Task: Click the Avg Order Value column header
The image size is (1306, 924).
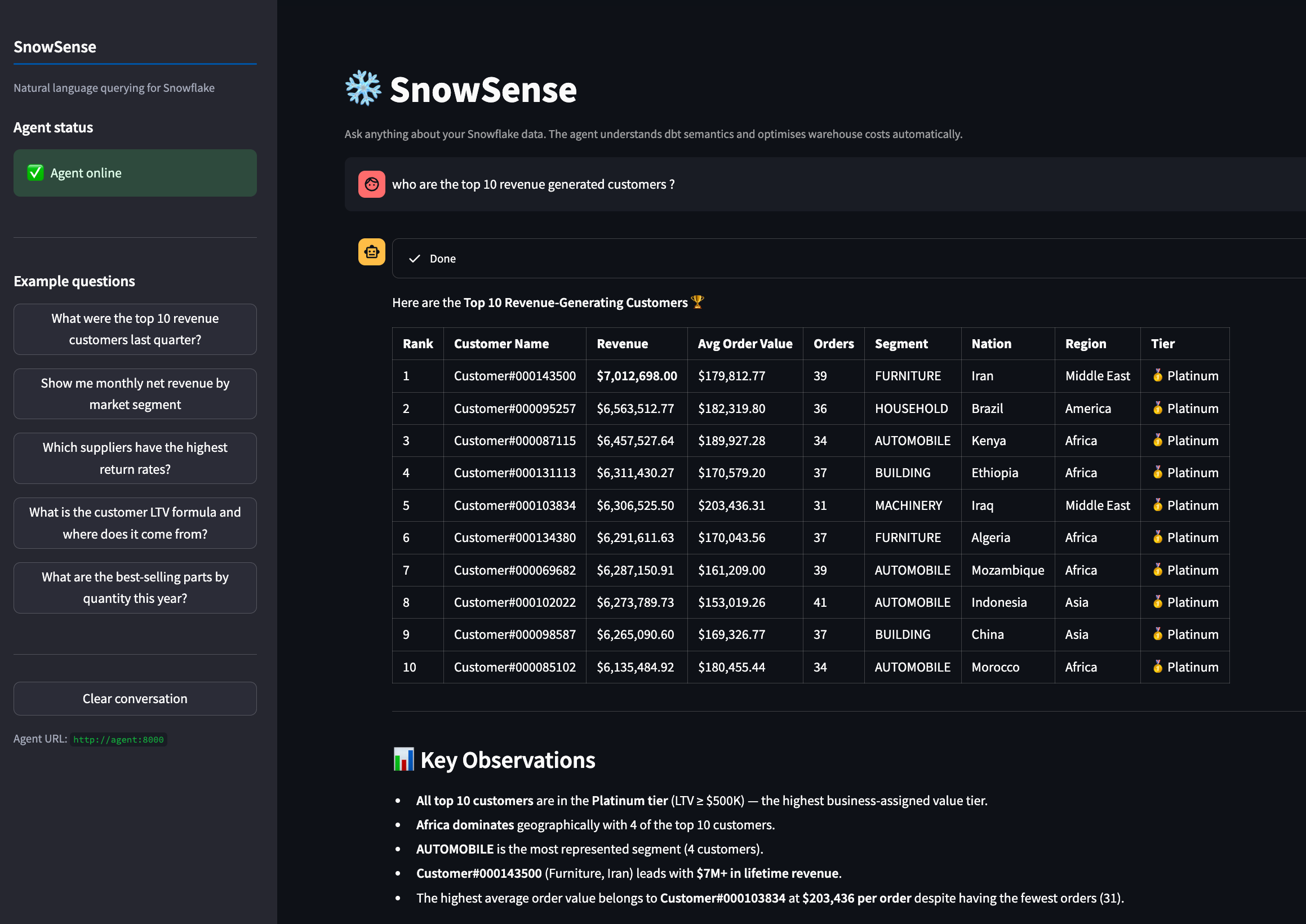Action: tap(745, 344)
